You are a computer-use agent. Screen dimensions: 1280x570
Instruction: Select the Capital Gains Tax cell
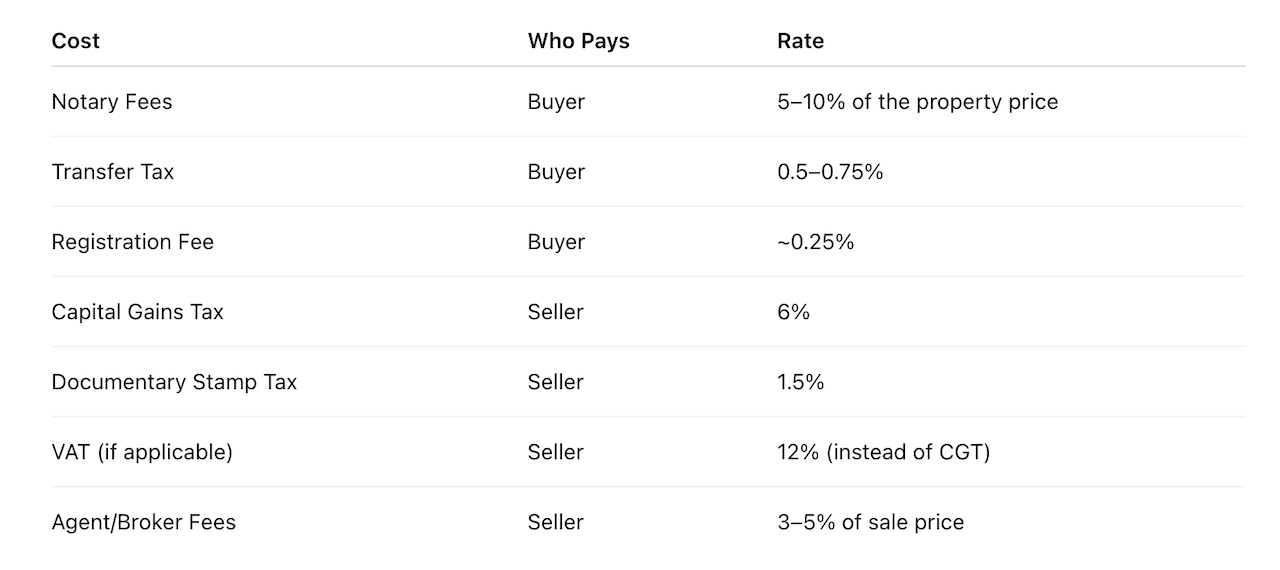coord(138,312)
